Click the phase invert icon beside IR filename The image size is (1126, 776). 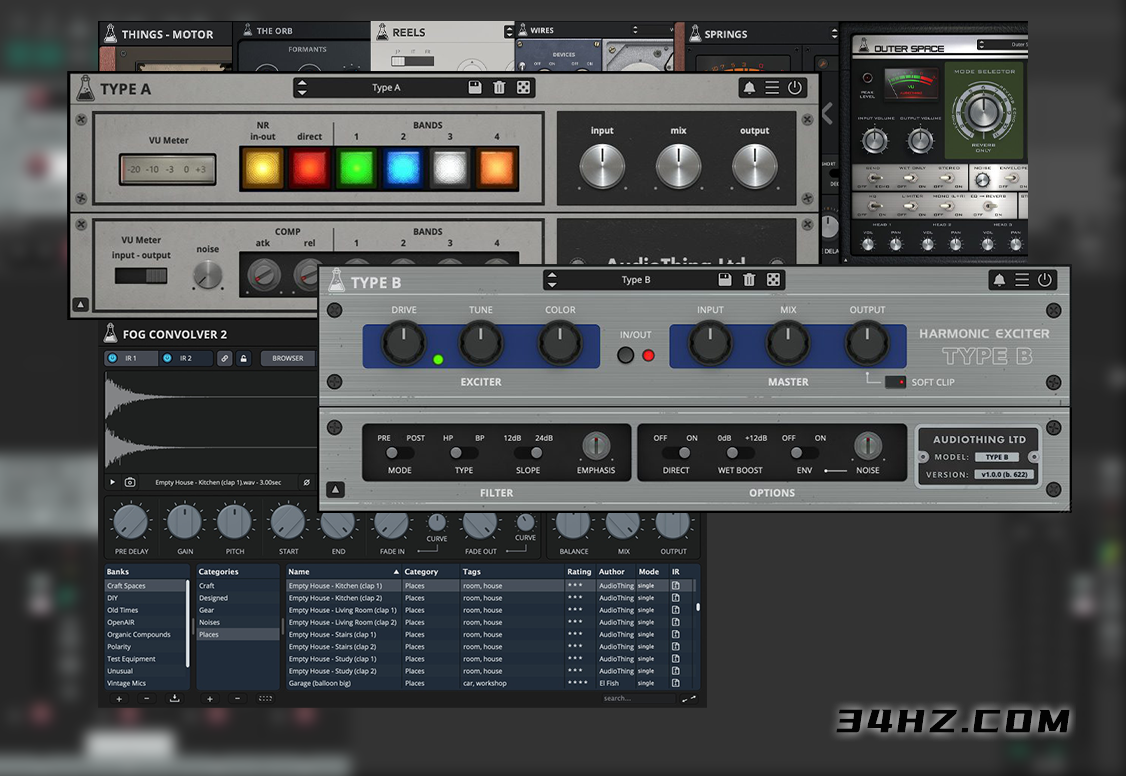[x=307, y=482]
